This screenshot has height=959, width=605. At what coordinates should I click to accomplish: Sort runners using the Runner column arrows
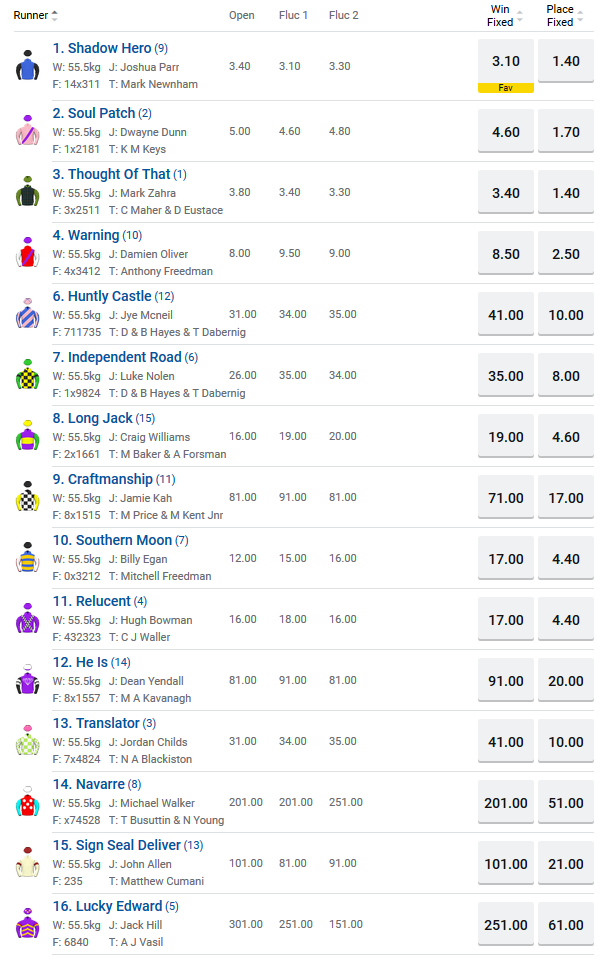(54, 15)
